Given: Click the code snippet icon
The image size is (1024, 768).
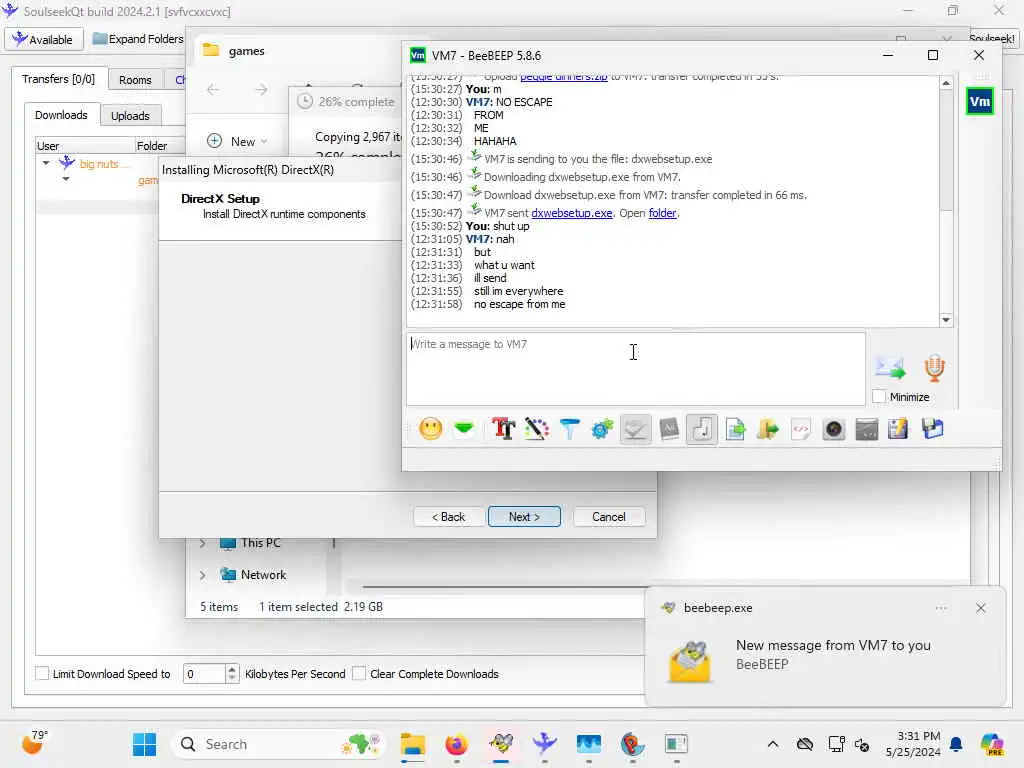Looking at the screenshot, I should coord(801,429).
